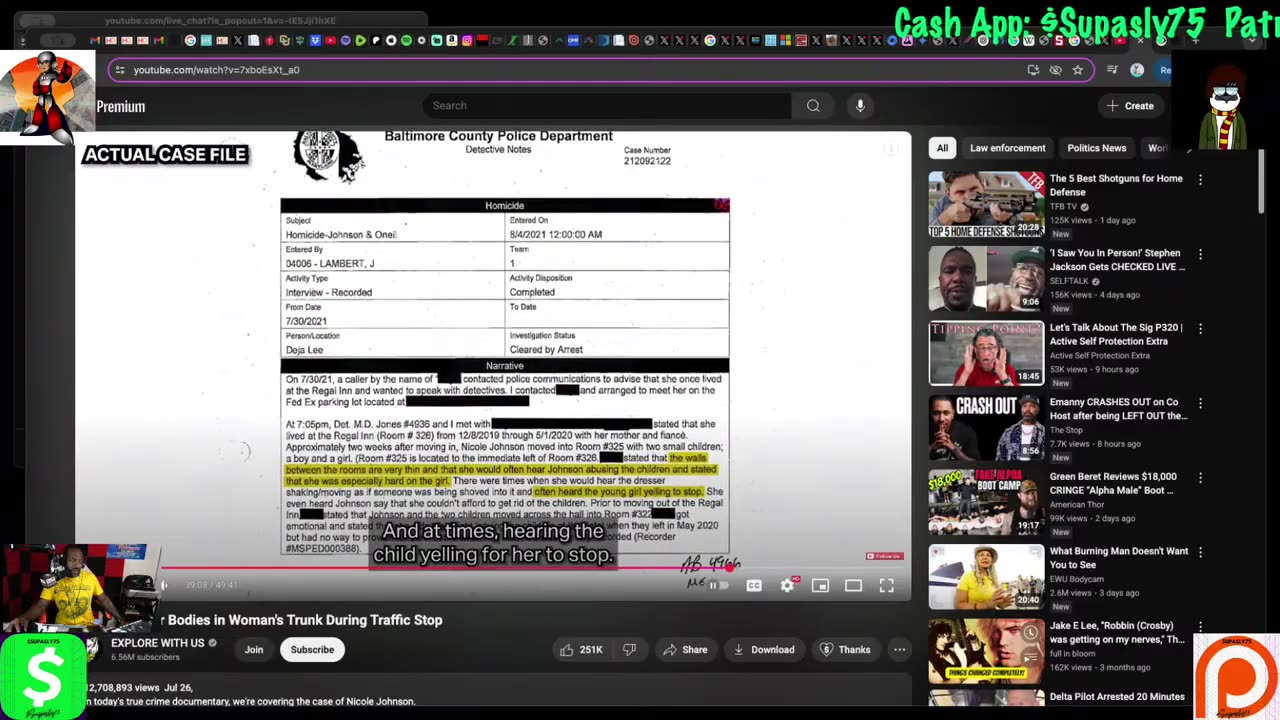Enter full screen video
Screen dimensions: 1280x720
click(886, 586)
